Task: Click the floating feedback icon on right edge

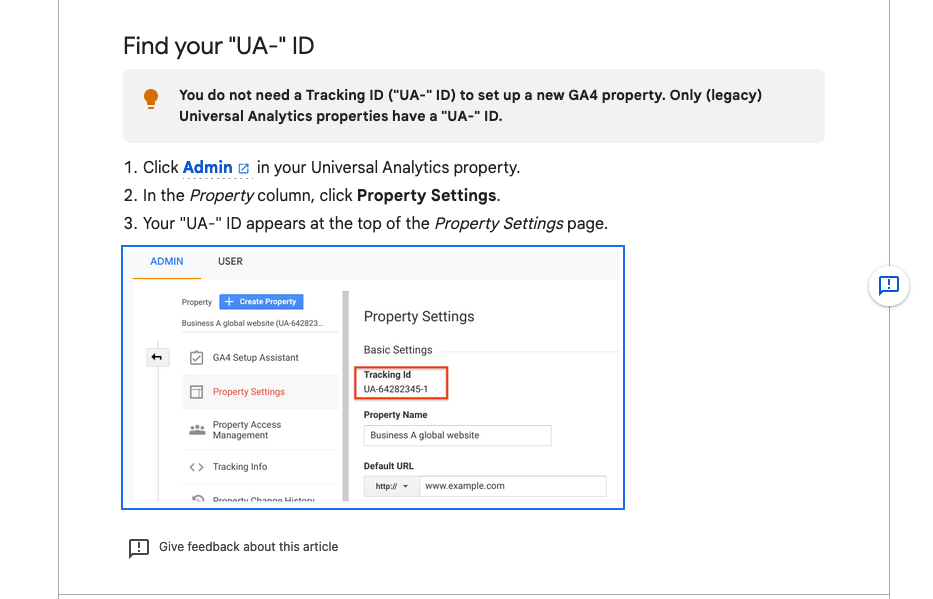Action: (x=888, y=286)
